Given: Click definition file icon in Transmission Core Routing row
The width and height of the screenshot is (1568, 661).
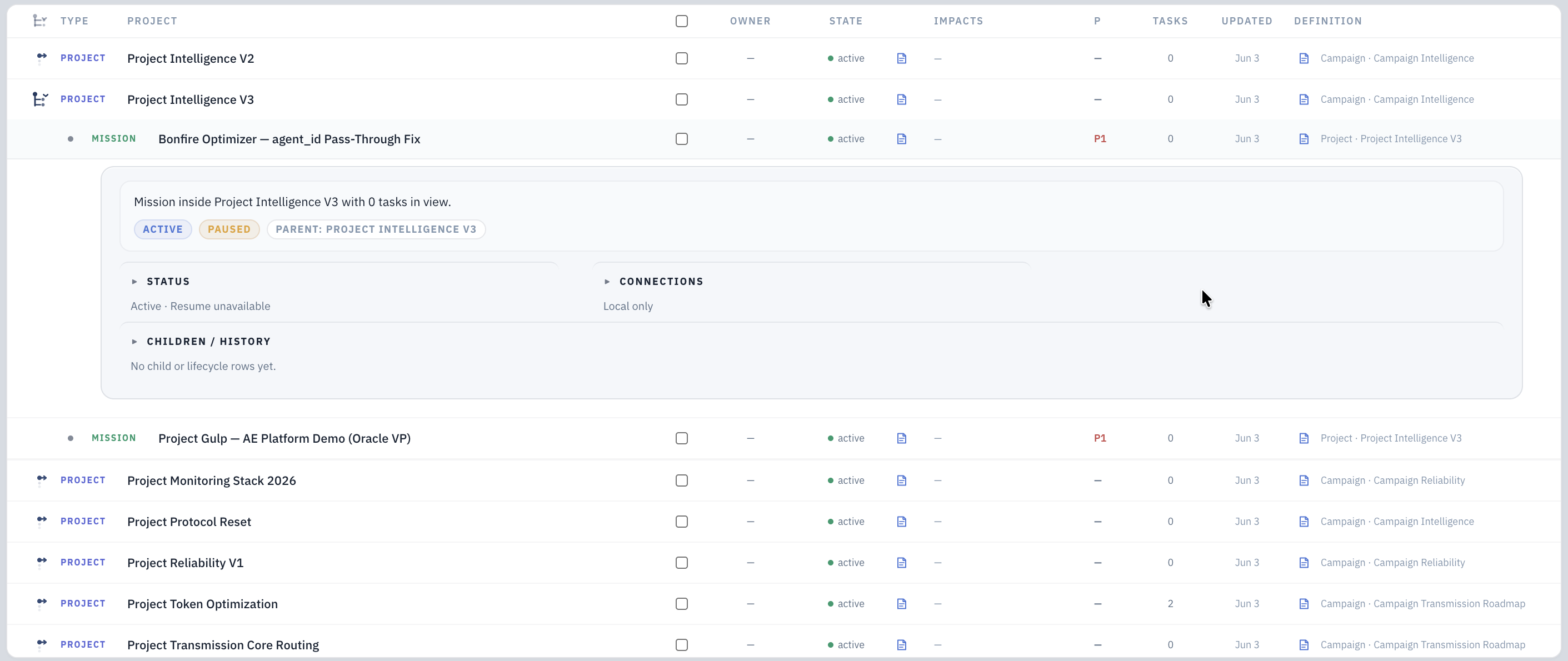Looking at the screenshot, I should [x=1304, y=644].
